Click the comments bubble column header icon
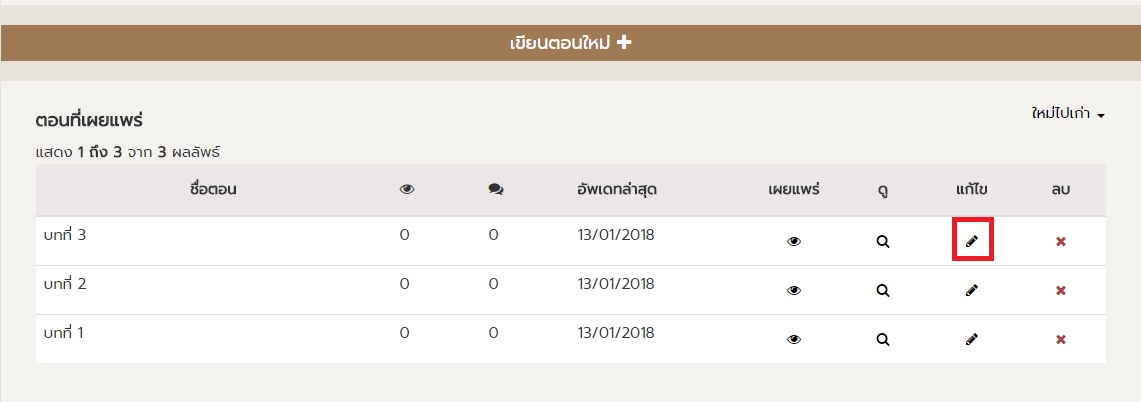 [x=495, y=190]
